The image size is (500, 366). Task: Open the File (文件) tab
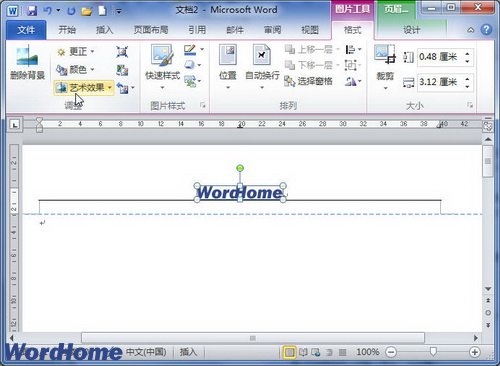click(x=26, y=30)
